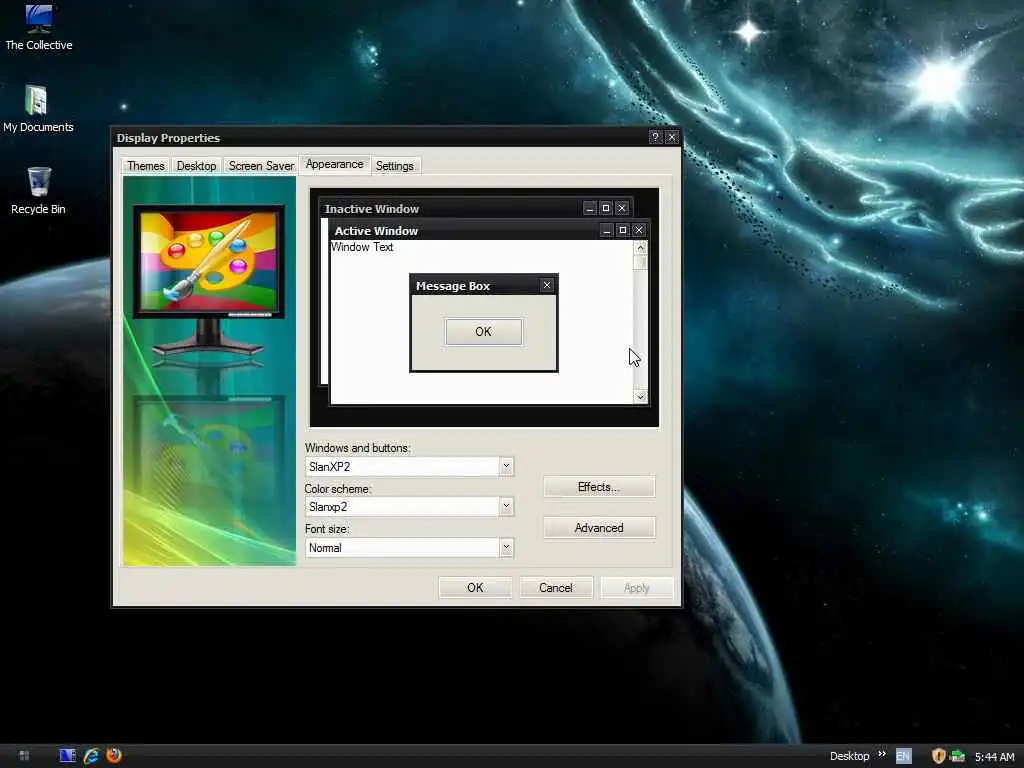
Task: Switch to the Themes tab
Action: [x=146, y=166]
